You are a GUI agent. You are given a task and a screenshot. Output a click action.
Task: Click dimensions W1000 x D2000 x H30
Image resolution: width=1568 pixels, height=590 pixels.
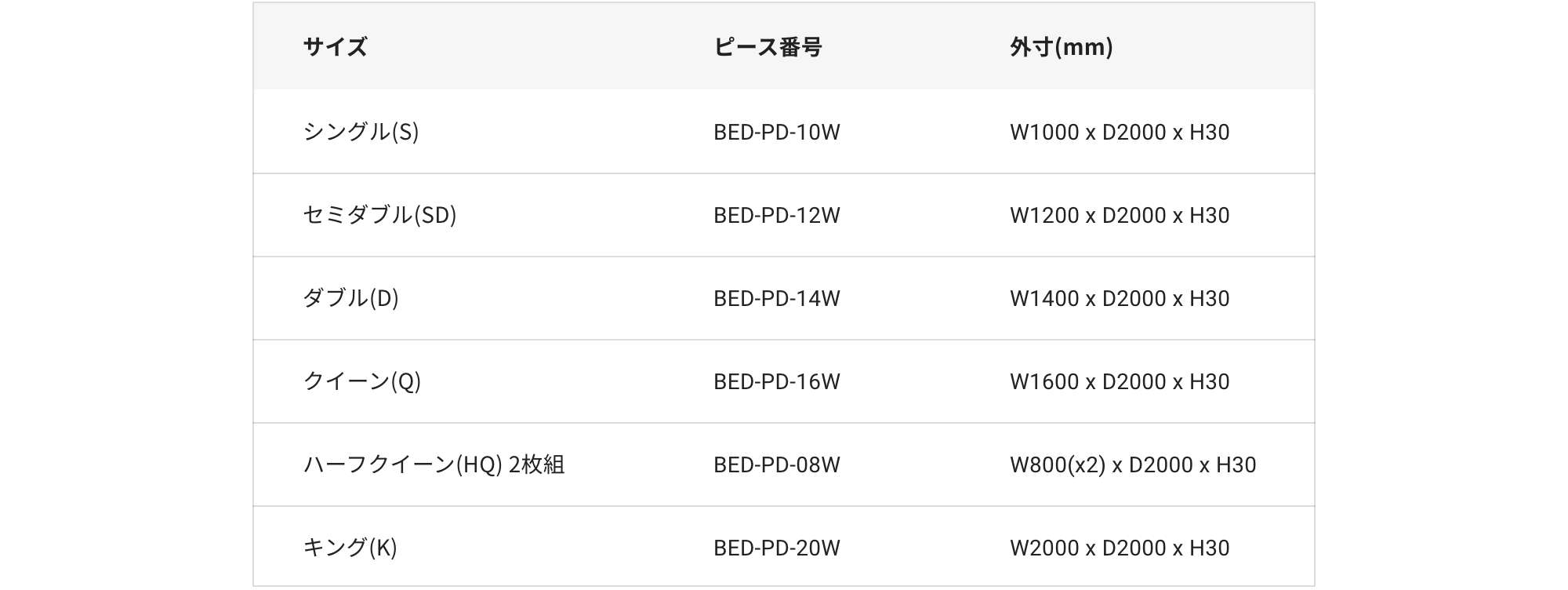click(1119, 132)
